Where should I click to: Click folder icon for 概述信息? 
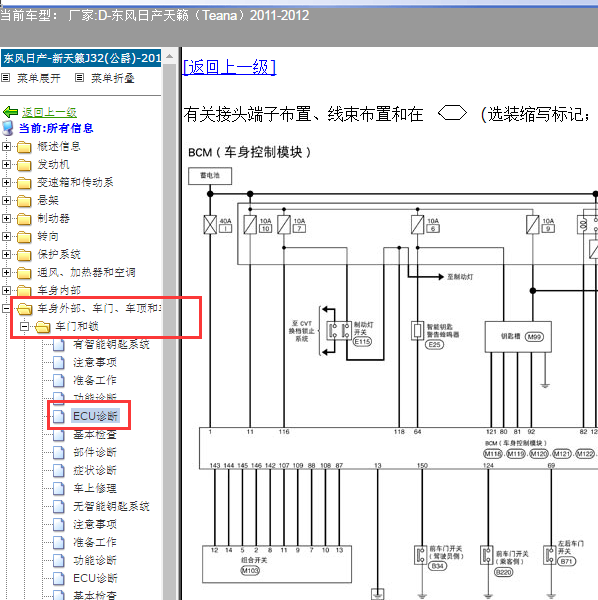(x=24, y=147)
